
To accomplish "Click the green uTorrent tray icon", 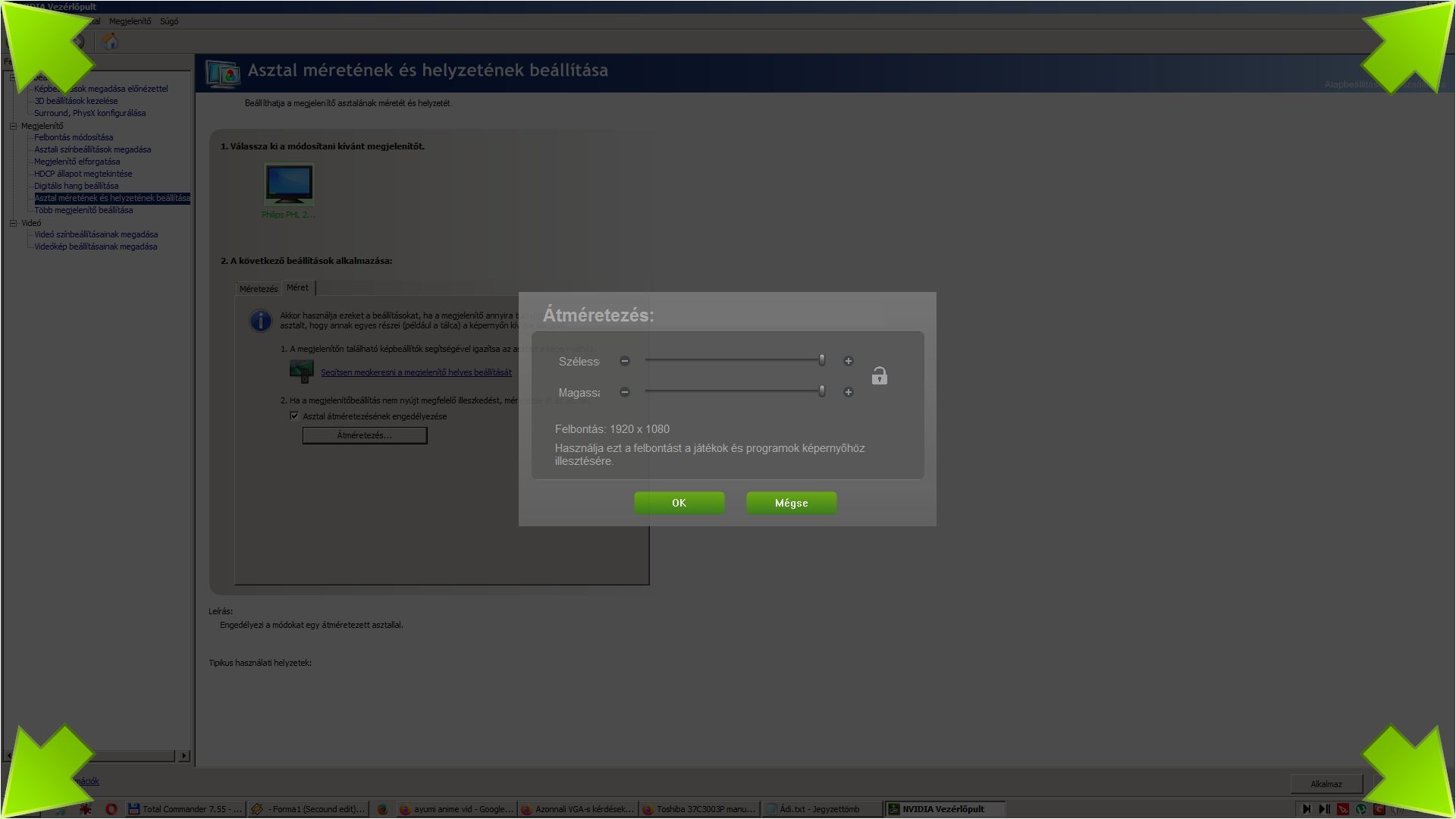I will (1361, 809).
